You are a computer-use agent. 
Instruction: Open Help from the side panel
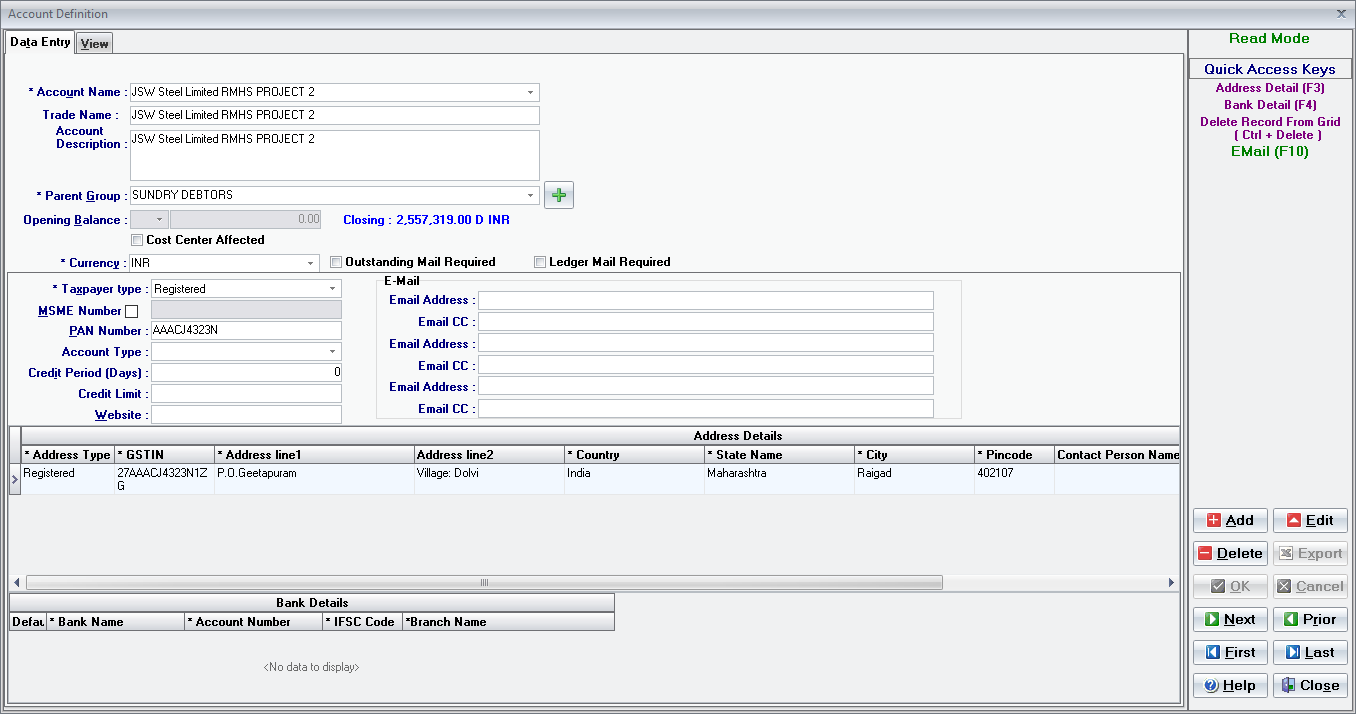click(1230, 685)
